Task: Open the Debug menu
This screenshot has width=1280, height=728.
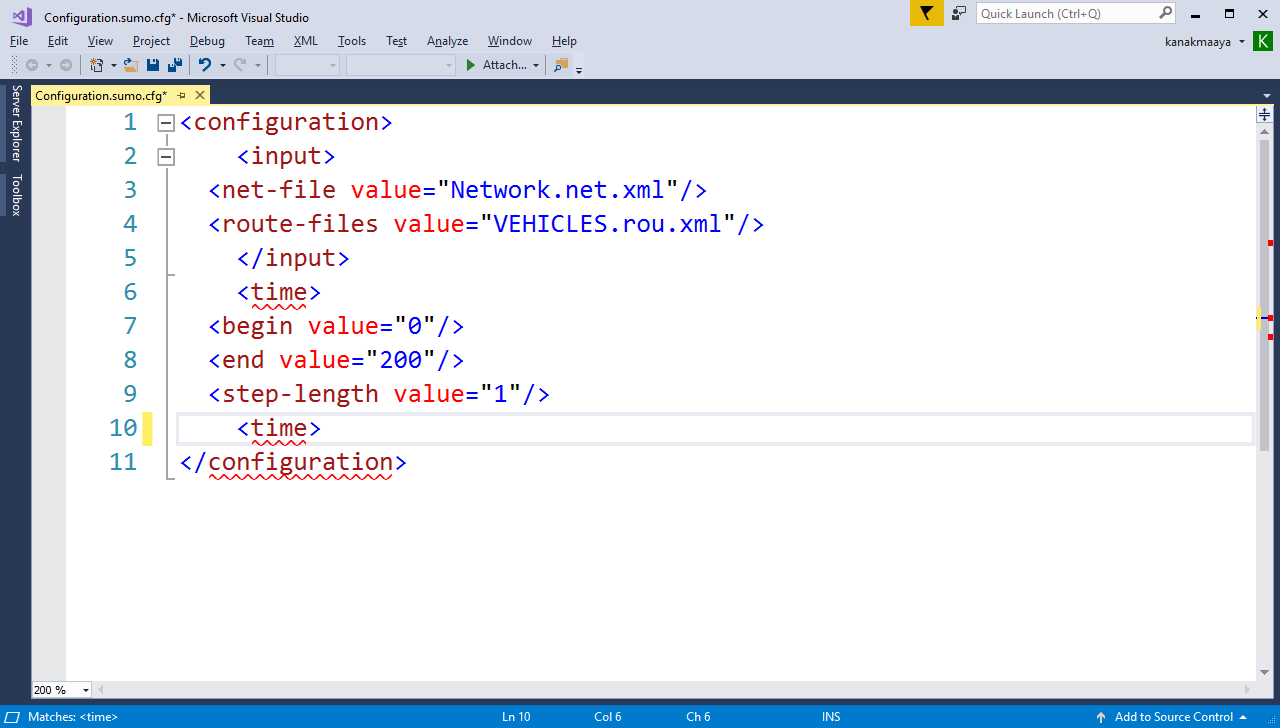Action: [x=207, y=41]
